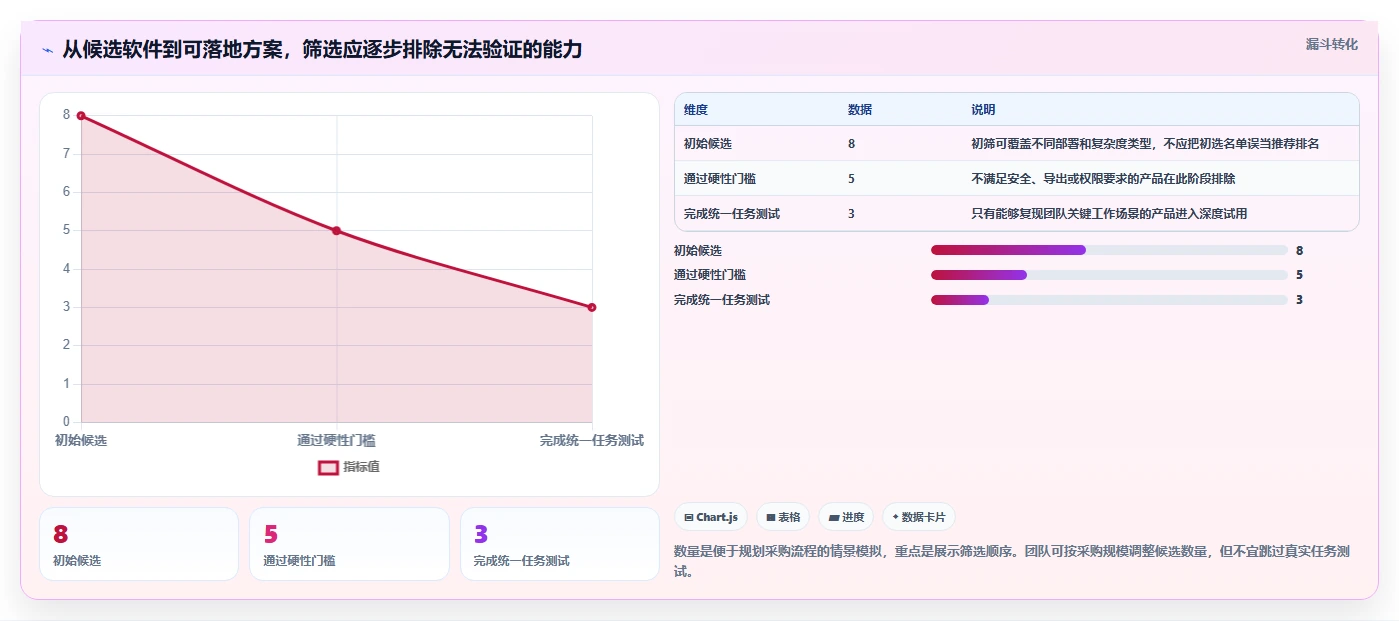1399x621 pixels.
Task: Click the 初始候选 label beside the progress bars
Action: coord(698,251)
